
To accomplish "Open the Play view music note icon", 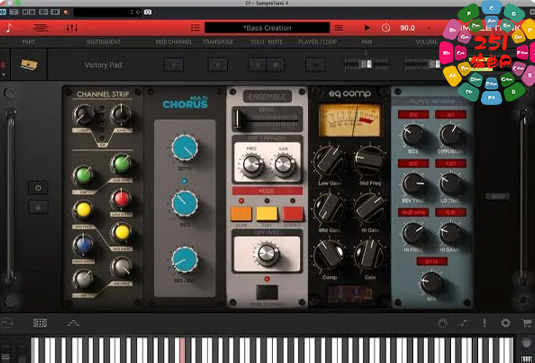I will (9, 28).
